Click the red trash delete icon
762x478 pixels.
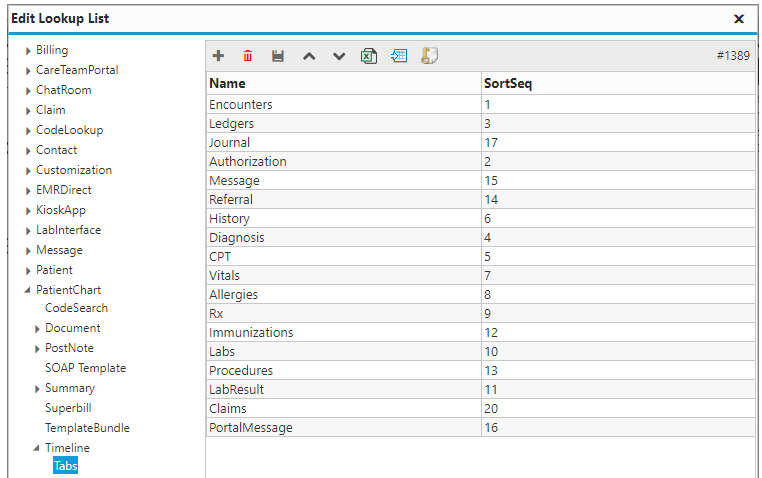248,56
